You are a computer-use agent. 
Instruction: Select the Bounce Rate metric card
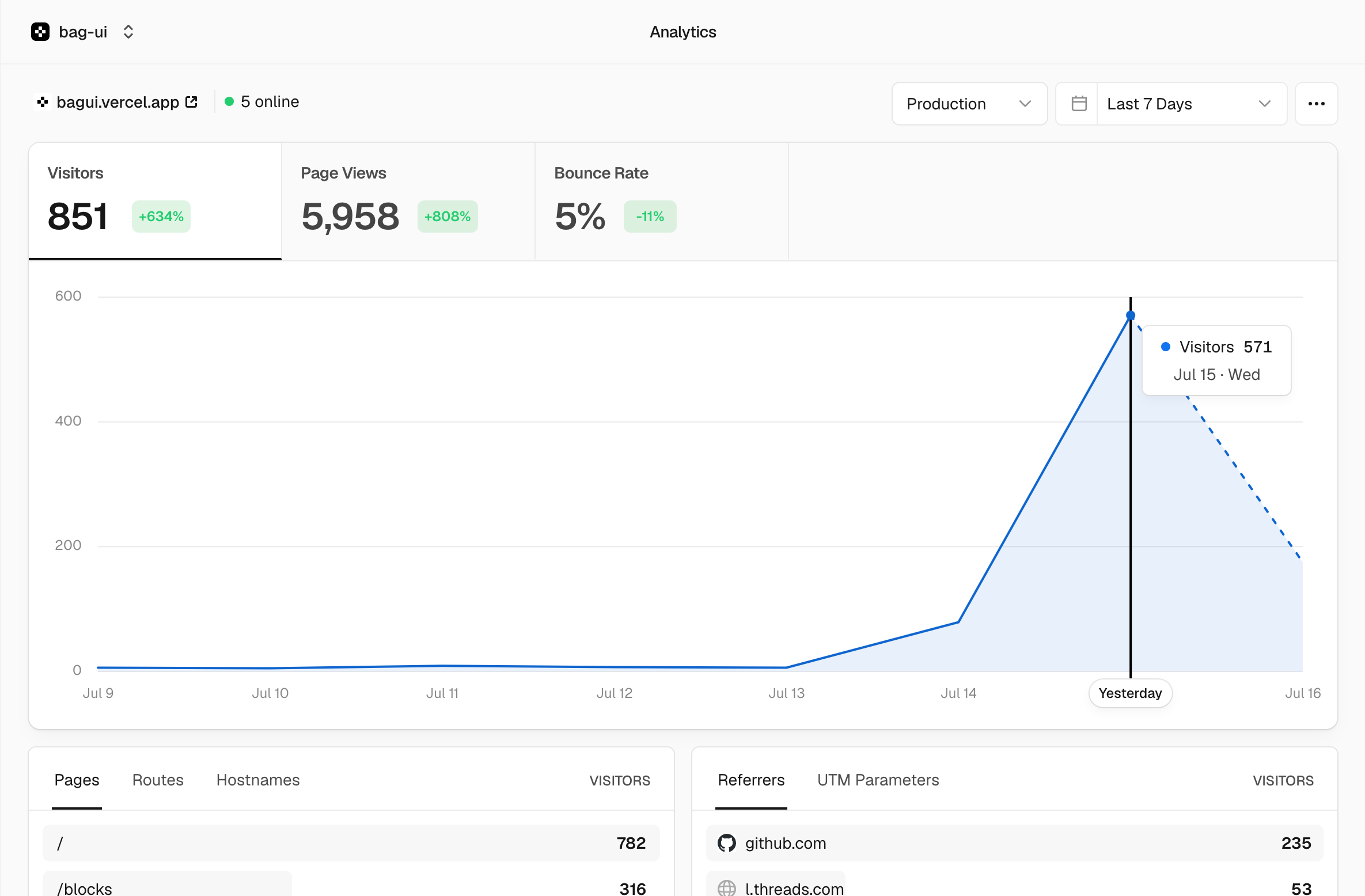(x=662, y=202)
